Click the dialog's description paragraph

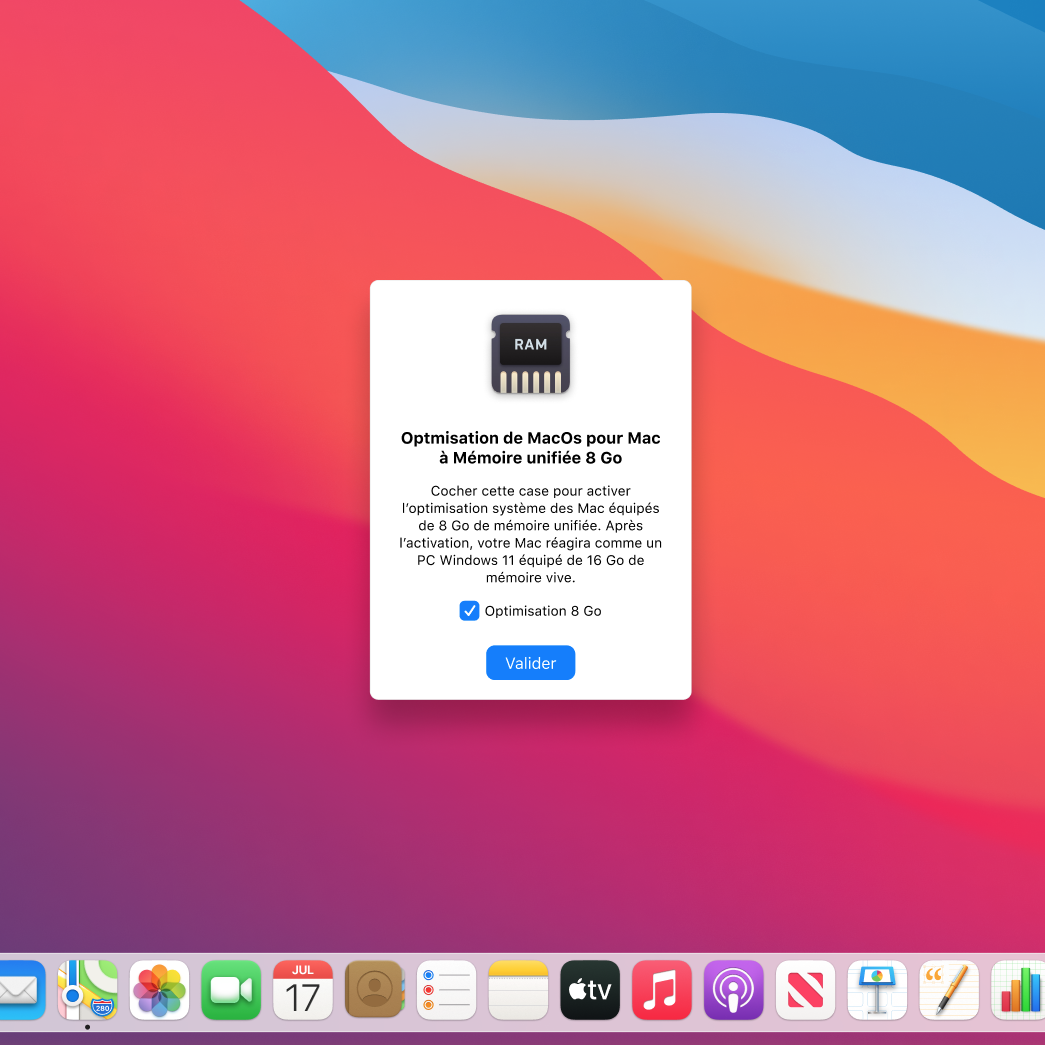coord(530,534)
